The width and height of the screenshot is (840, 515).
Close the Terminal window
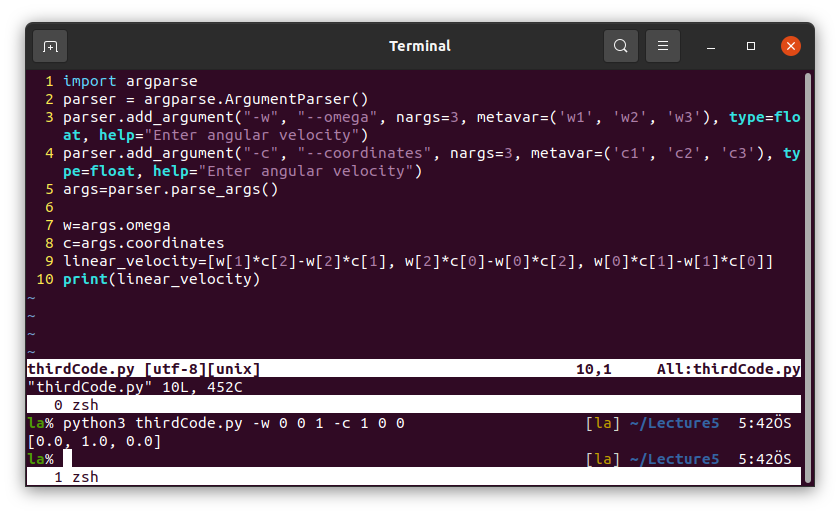tap(790, 46)
